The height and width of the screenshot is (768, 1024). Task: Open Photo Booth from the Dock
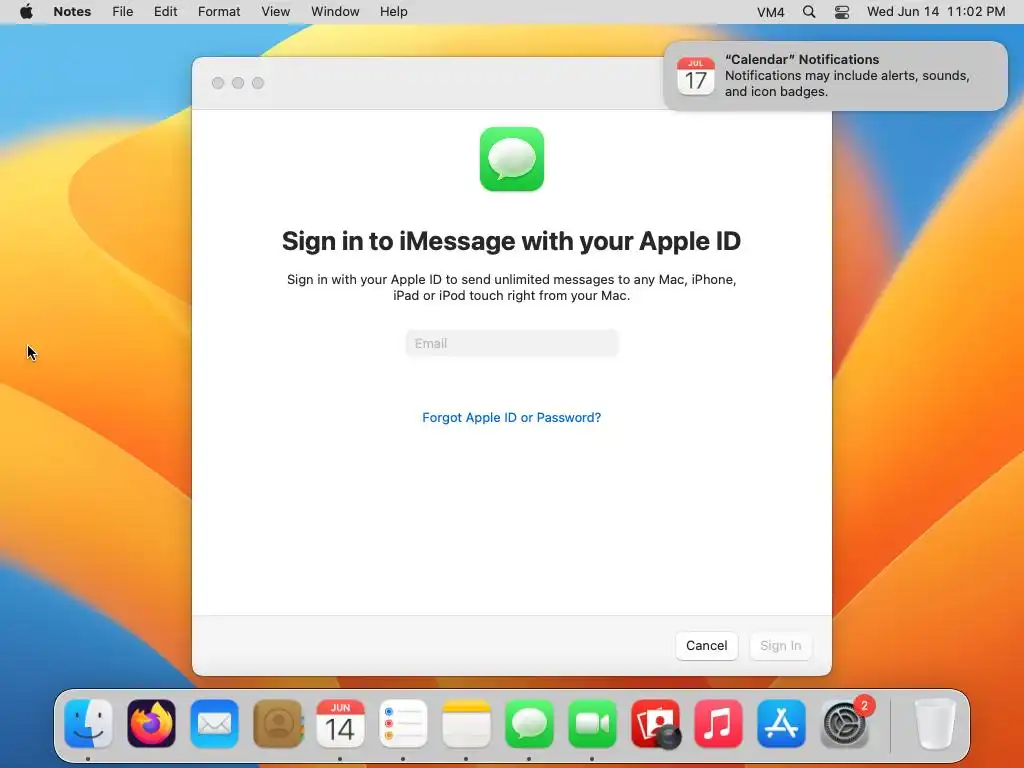tap(655, 724)
